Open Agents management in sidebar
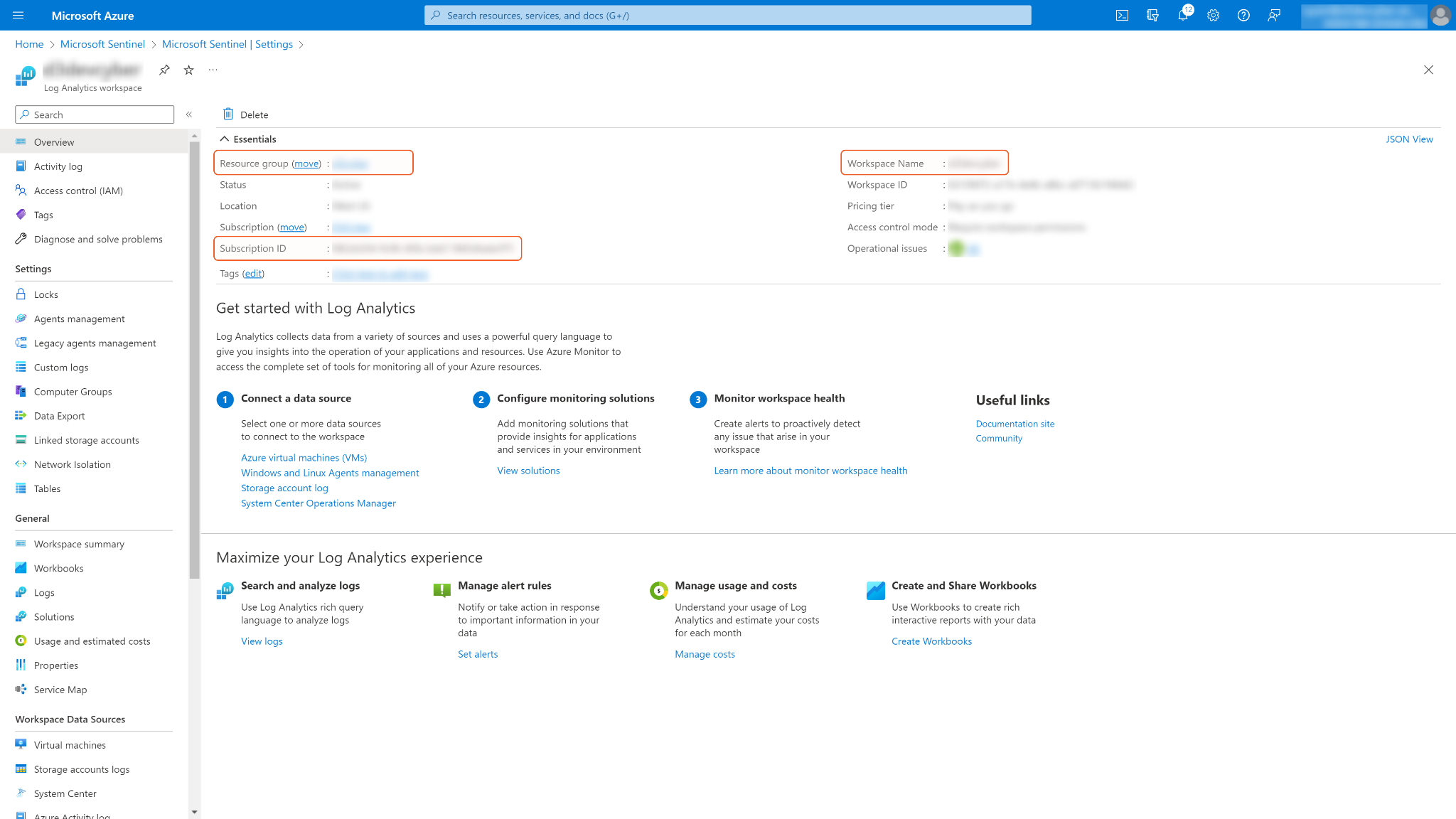 79,318
